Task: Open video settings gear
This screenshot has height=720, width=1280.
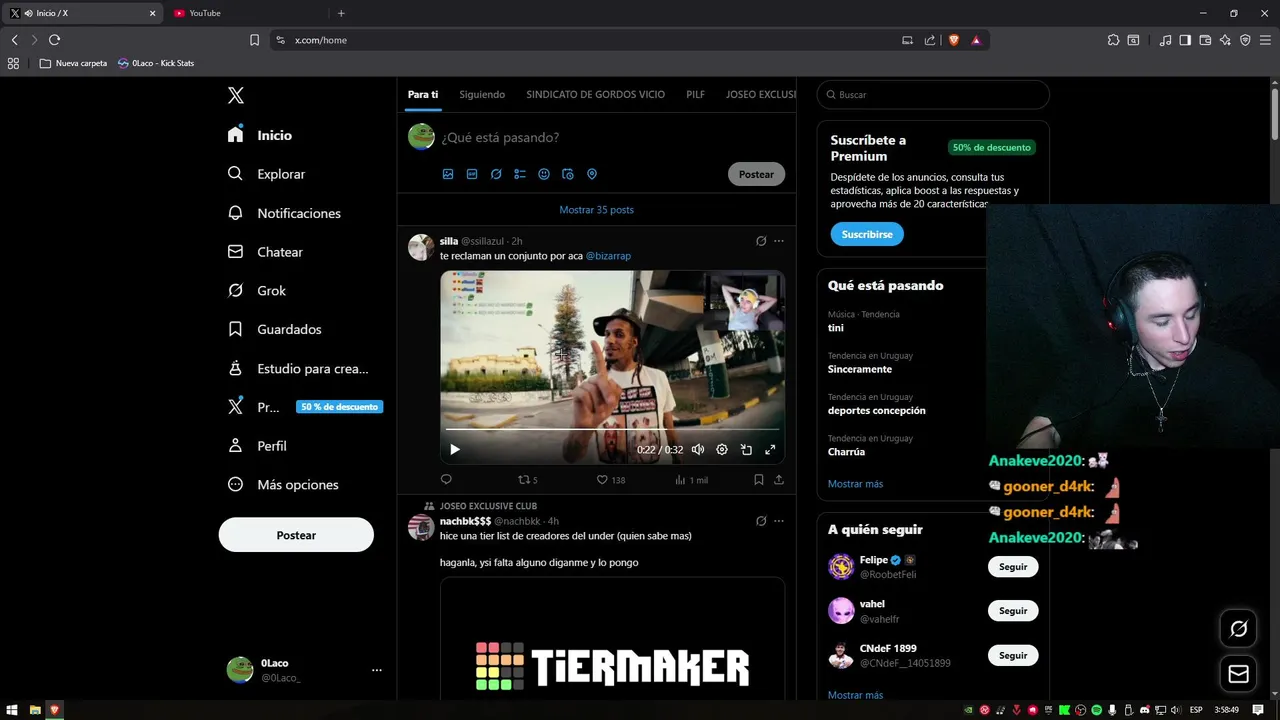Action: tap(722, 450)
